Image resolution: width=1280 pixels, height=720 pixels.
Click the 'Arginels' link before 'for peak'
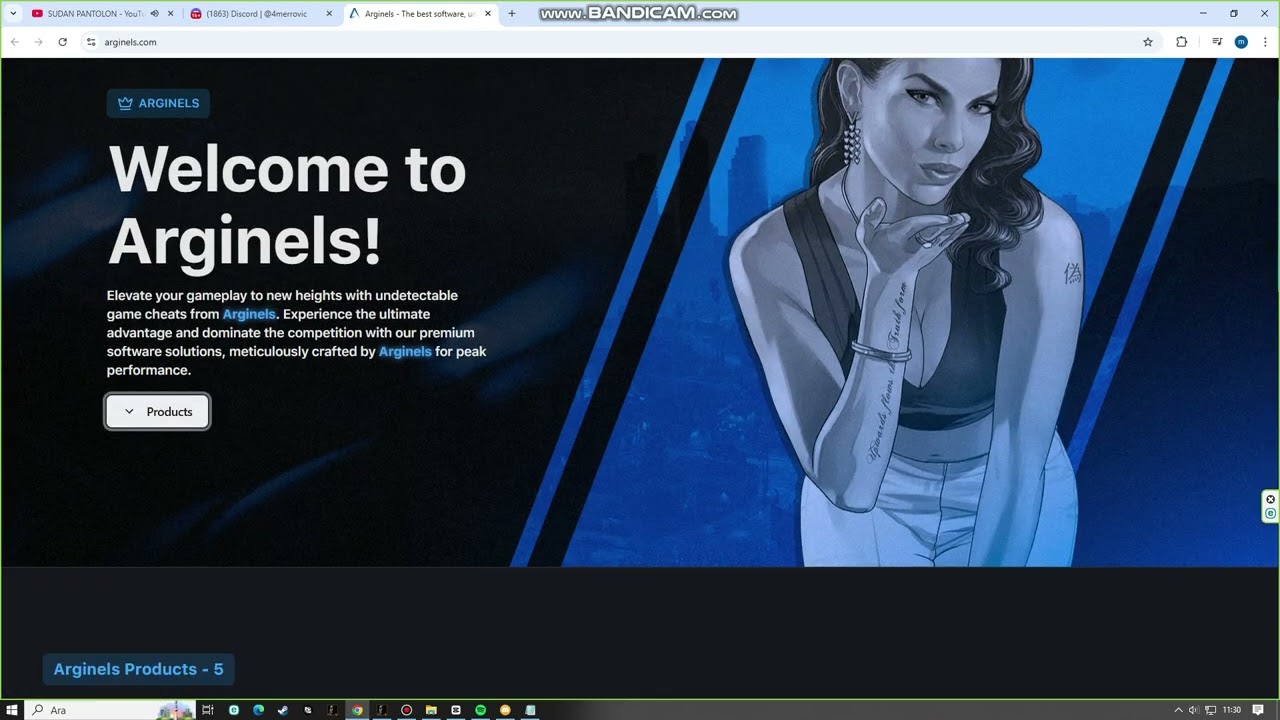pos(405,351)
